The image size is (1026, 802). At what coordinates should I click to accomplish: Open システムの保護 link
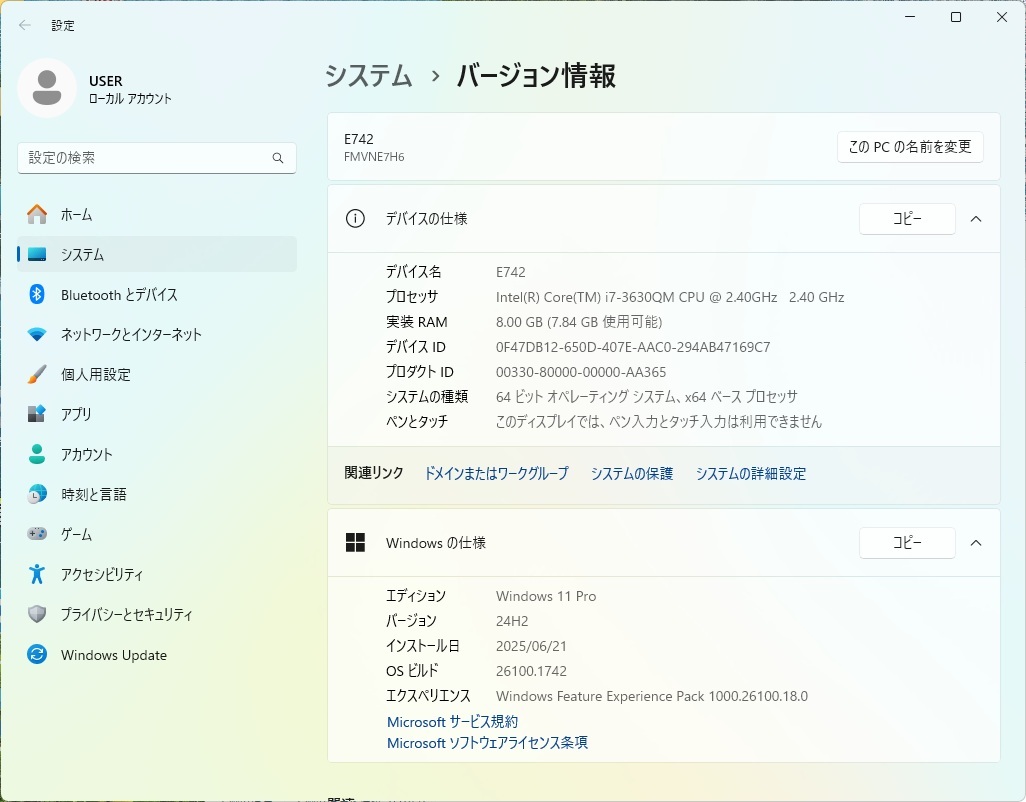click(632, 473)
